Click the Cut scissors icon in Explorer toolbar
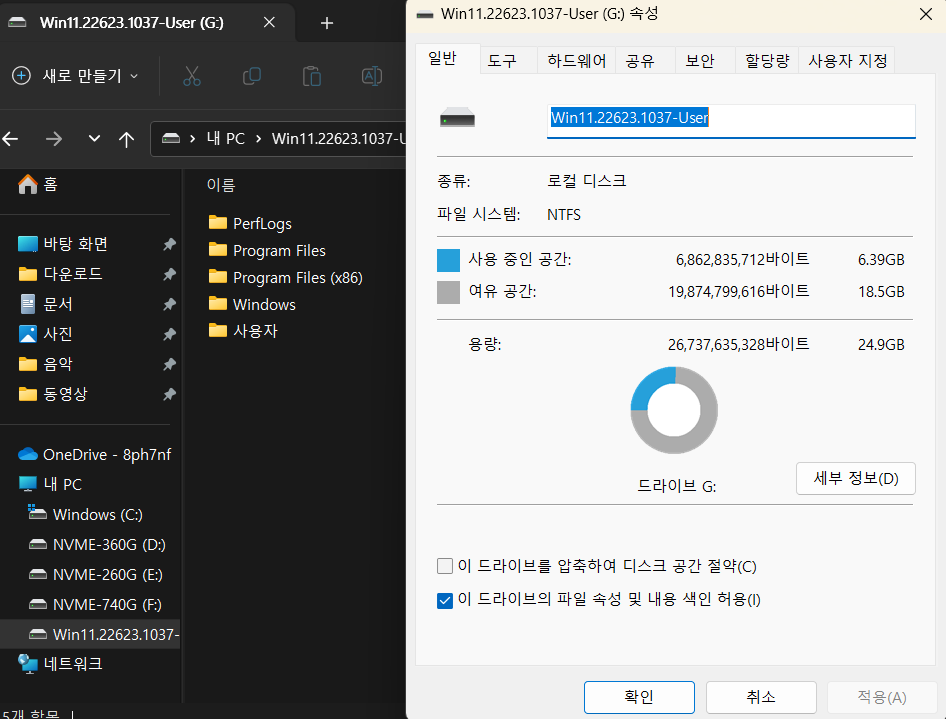Image resolution: width=946 pixels, height=719 pixels. (x=191, y=76)
